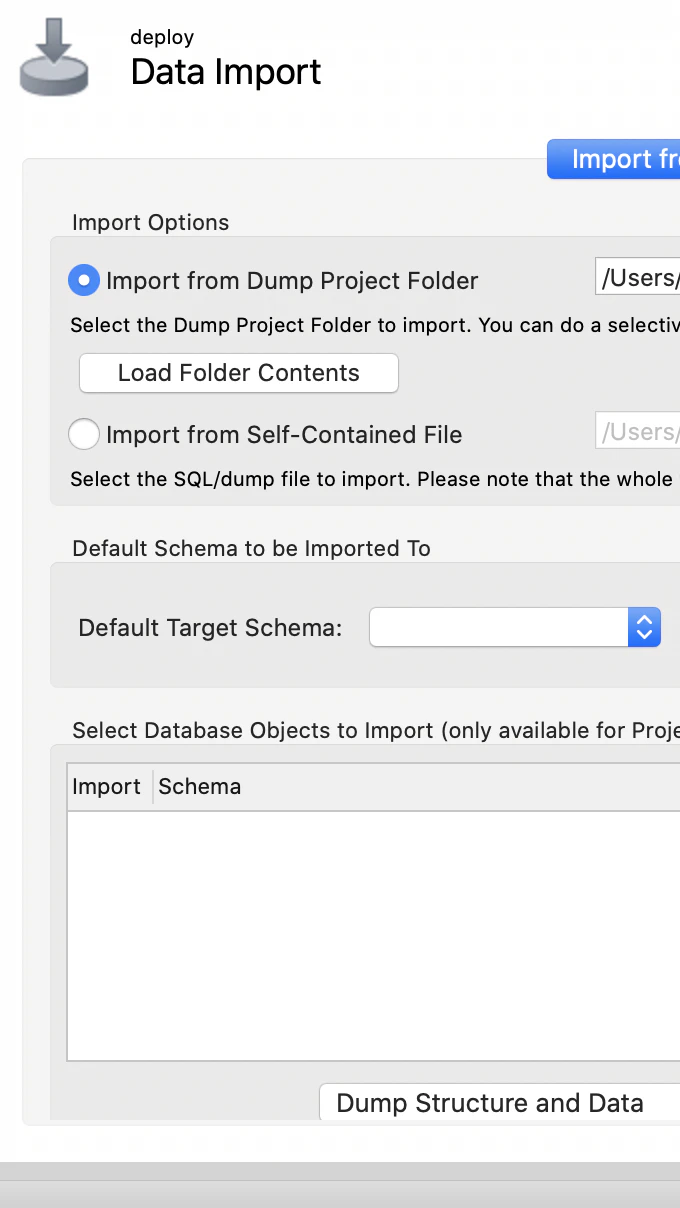Open the Default Target Schema combo box

click(514, 628)
